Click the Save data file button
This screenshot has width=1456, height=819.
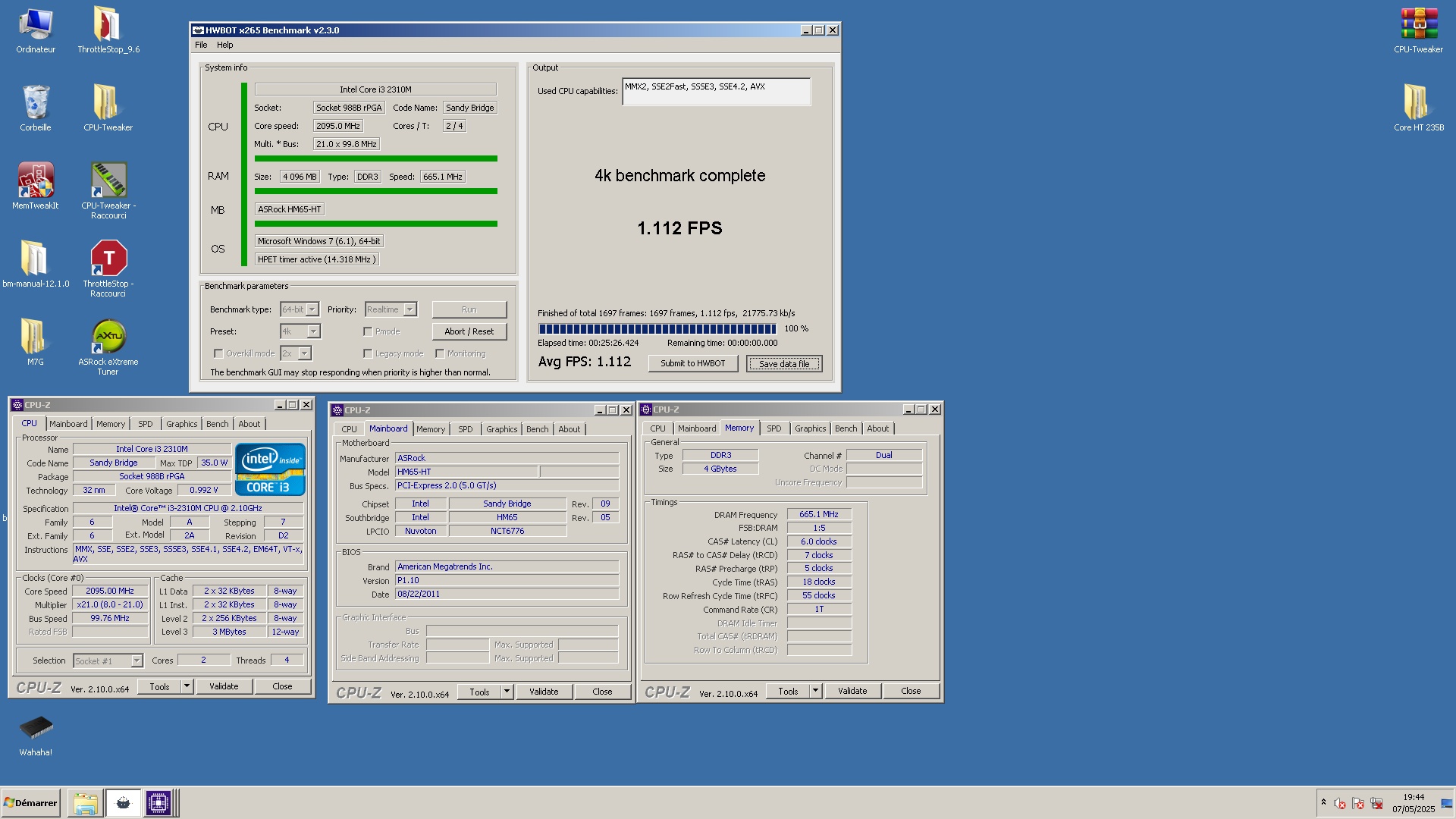click(784, 364)
